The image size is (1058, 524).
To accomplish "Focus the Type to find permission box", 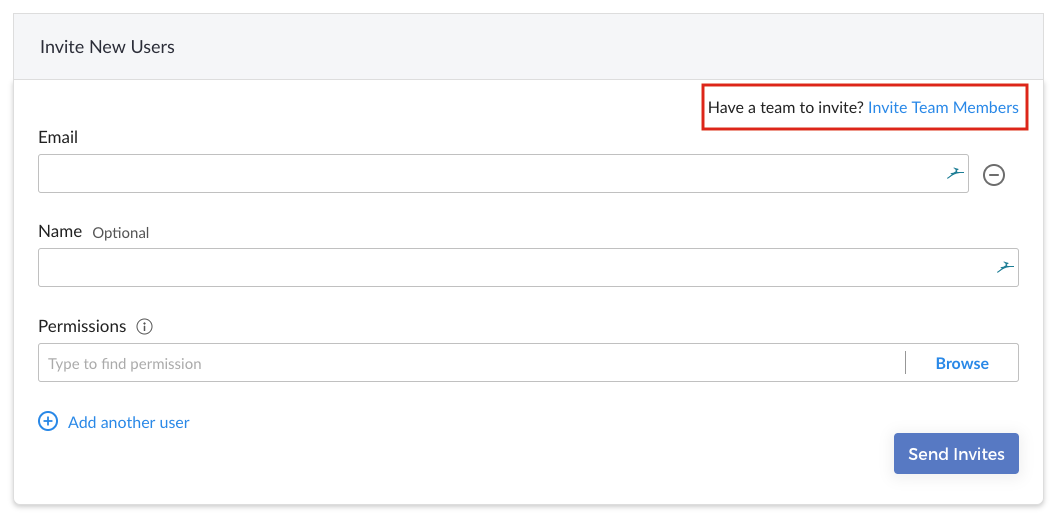I will tap(471, 363).
